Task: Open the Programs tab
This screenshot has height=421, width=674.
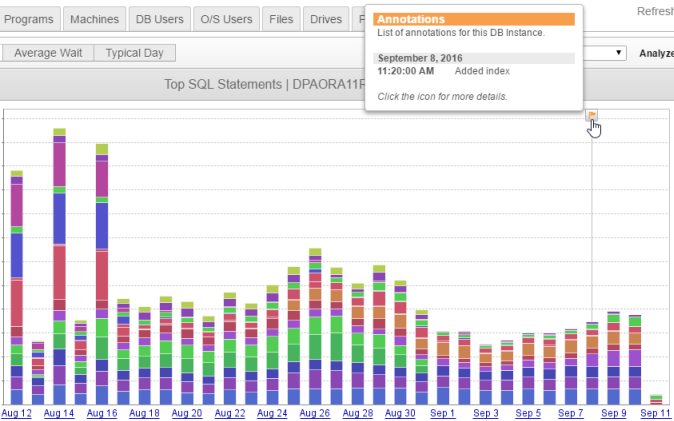Action: [x=29, y=19]
